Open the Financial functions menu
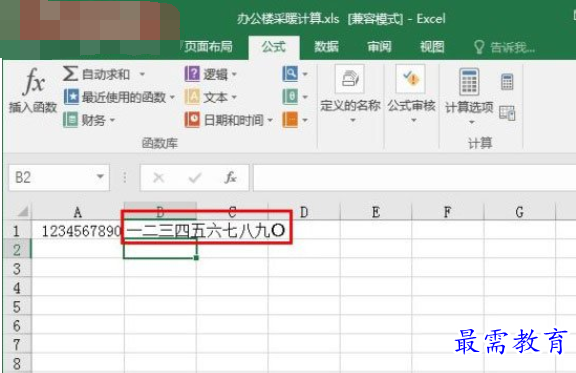This screenshot has height=373, width=576. [x=89, y=120]
